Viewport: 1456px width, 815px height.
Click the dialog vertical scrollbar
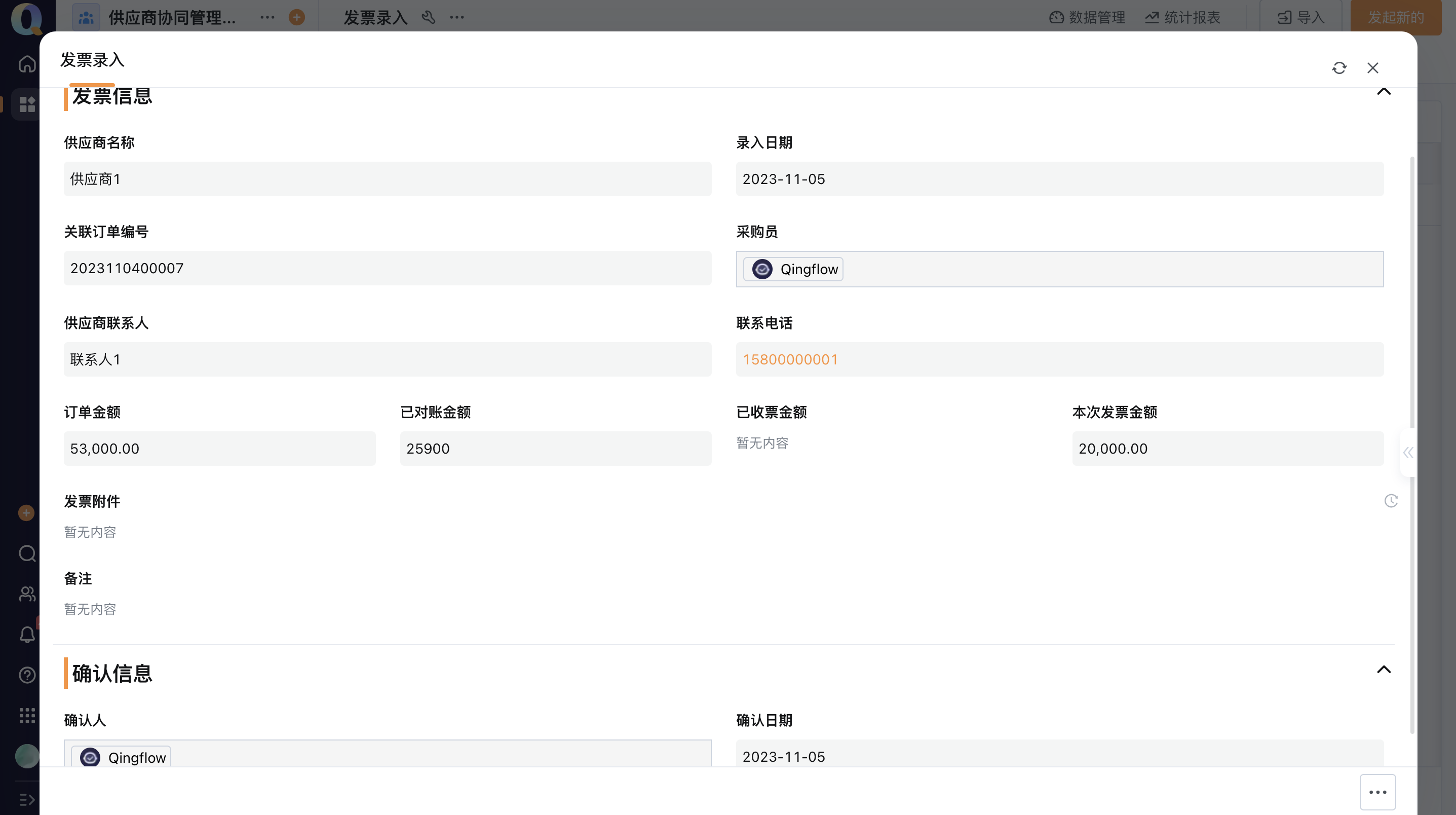tap(1412, 444)
